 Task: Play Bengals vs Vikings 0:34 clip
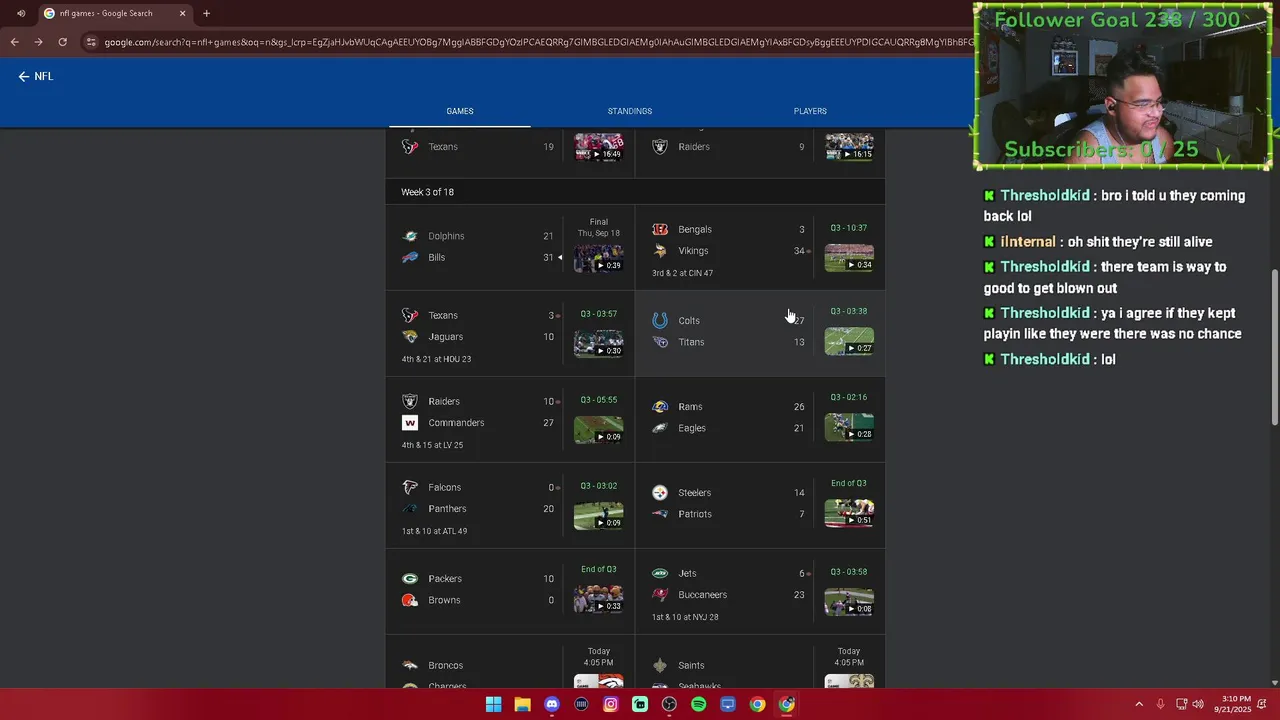pos(849,258)
